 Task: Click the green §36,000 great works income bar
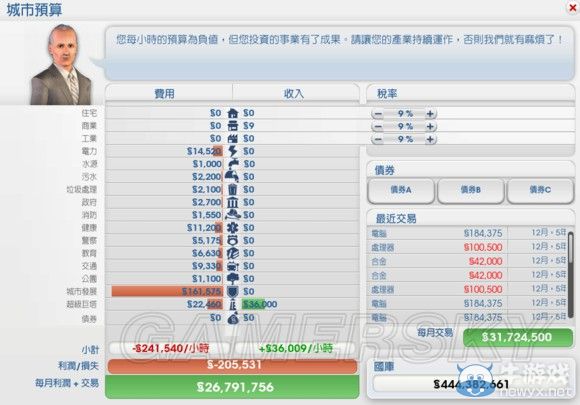click(253, 304)
